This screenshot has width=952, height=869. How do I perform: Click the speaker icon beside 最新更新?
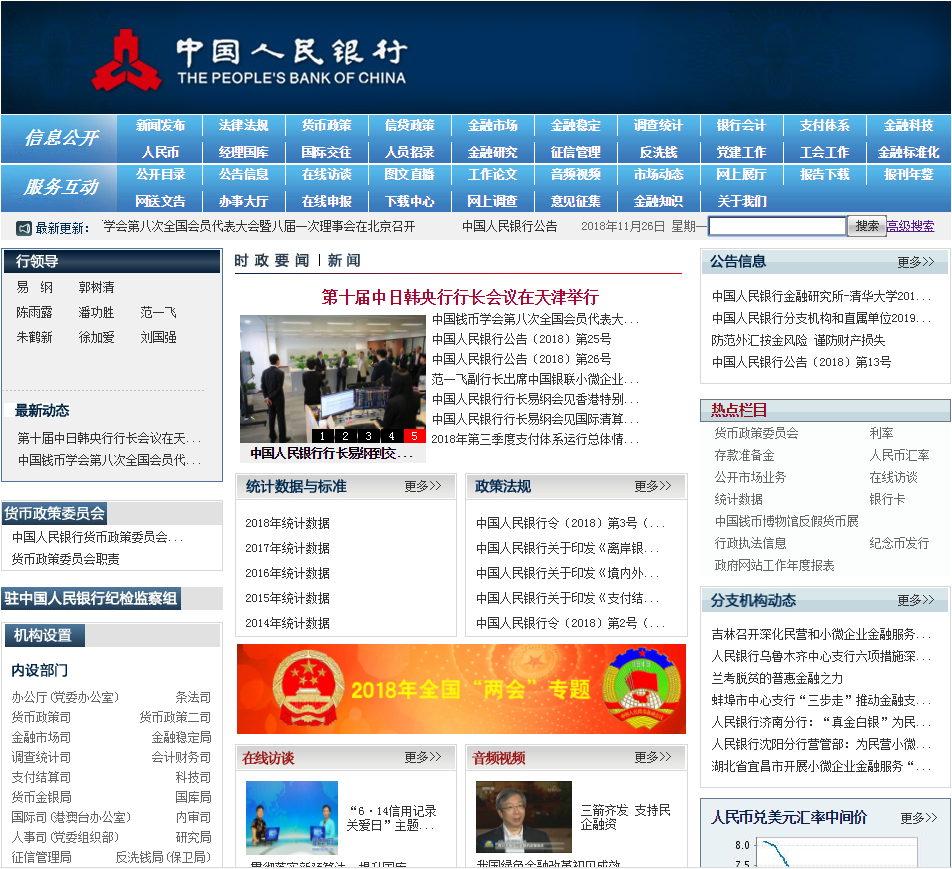[x=24, y=228]
